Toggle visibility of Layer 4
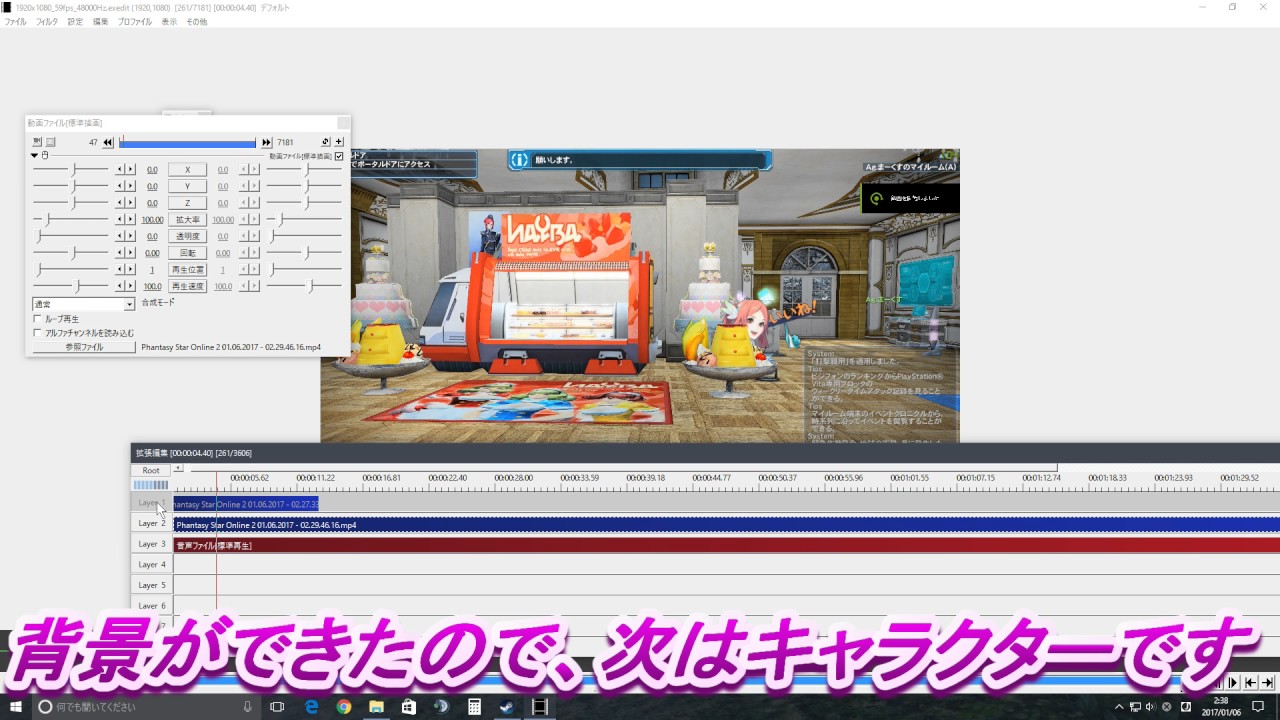This screenshot has height=720, width=1280. tap(152, 565)
